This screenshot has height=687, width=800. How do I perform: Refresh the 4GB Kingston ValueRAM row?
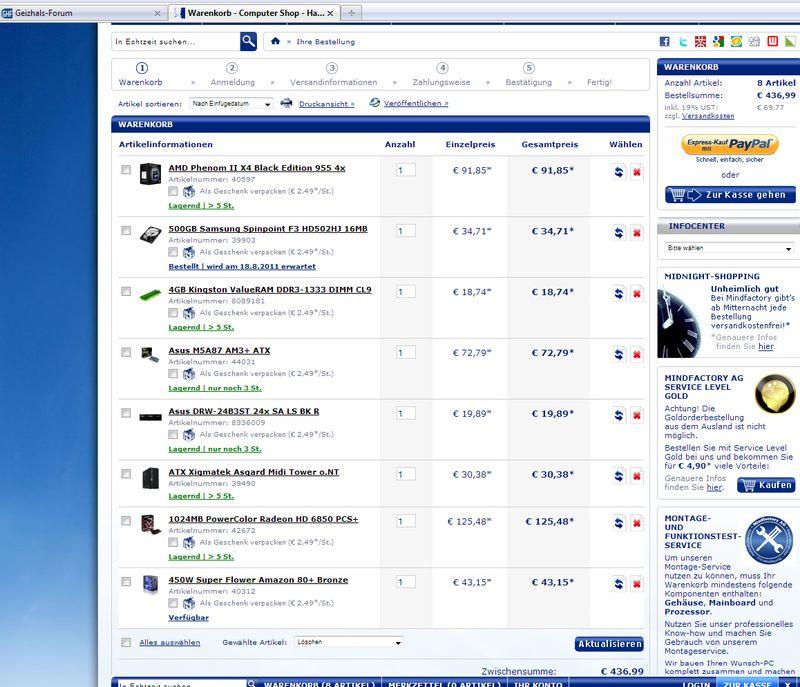(x=618, y=294)
